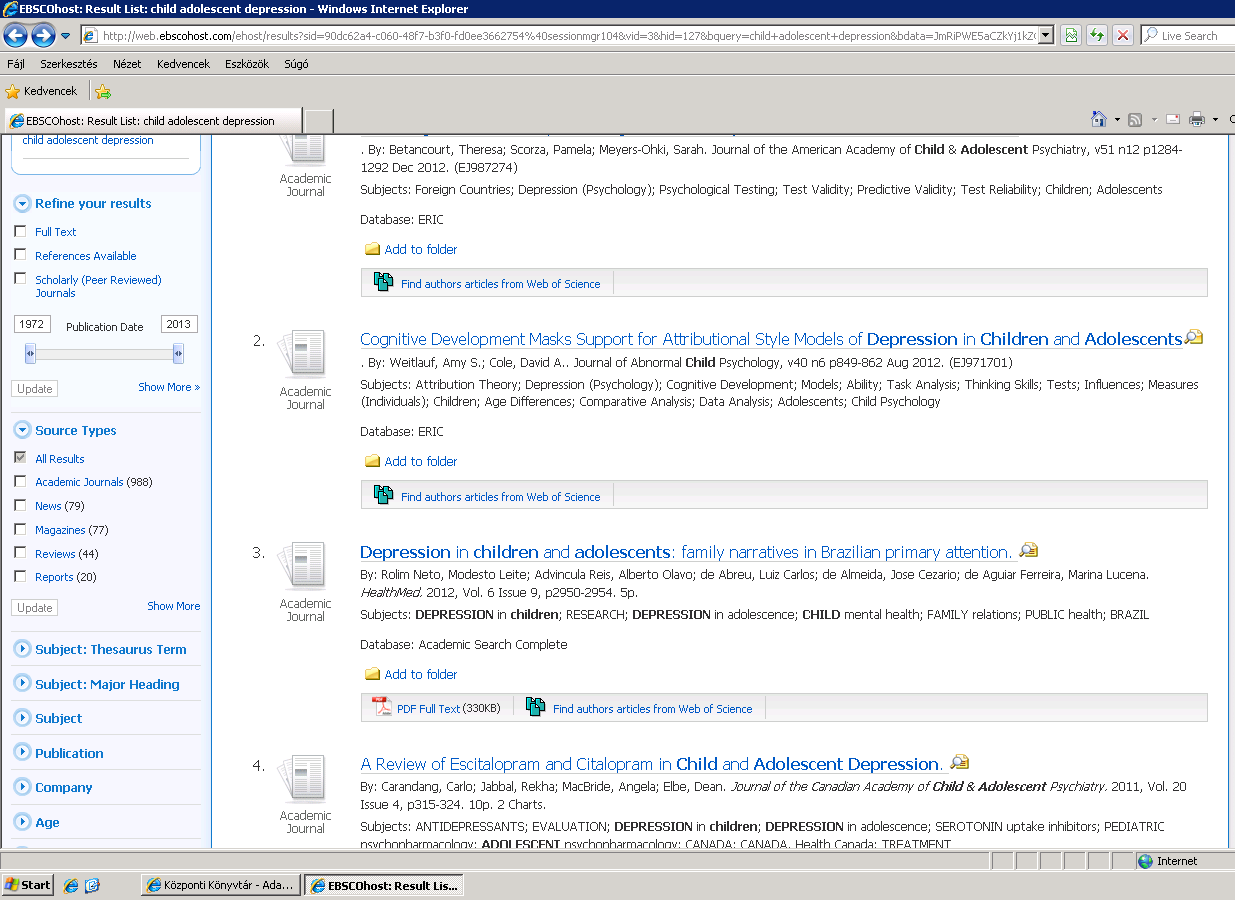Click the PDF icon for result 3

pyautogui.click(x=382, y=707)
